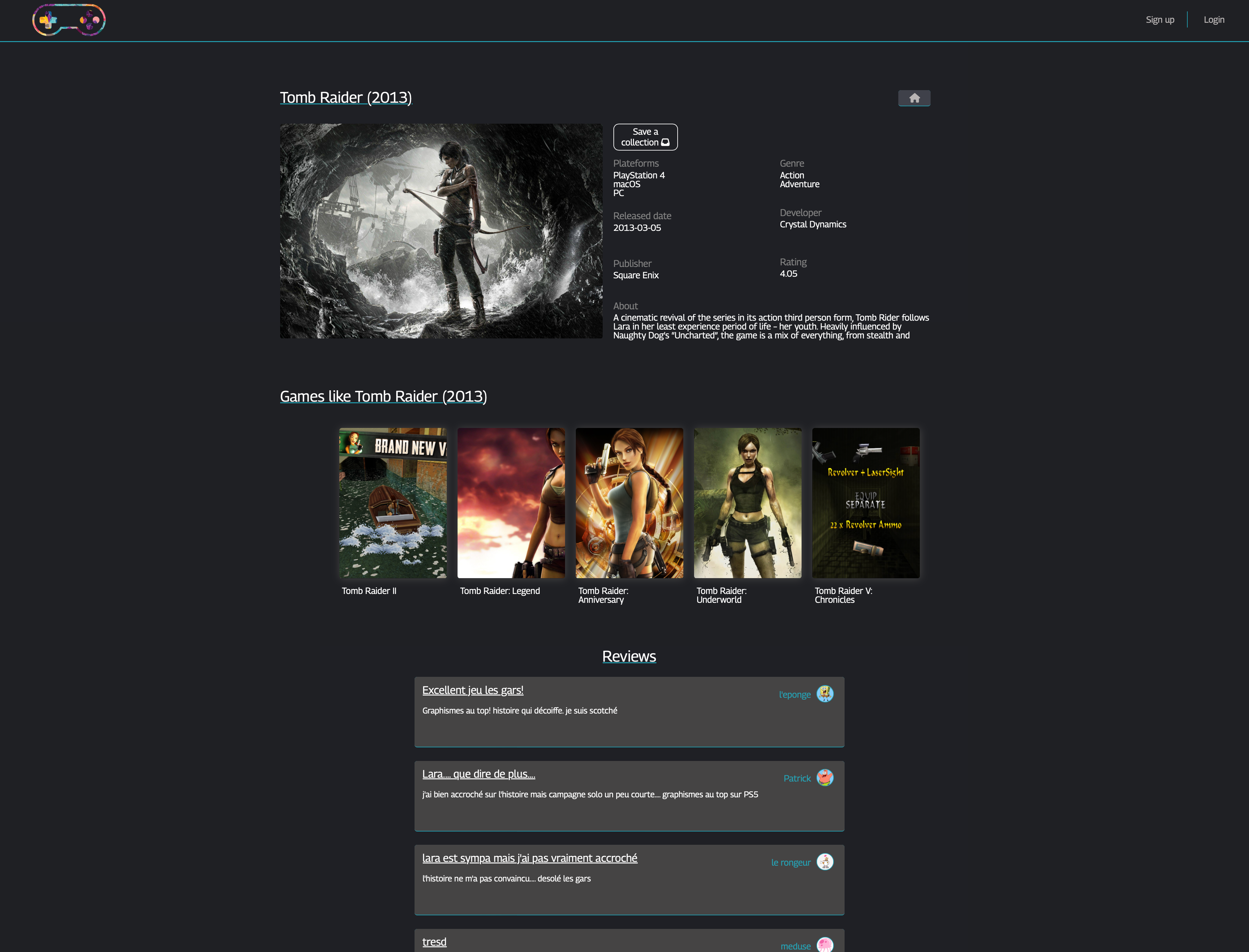Open the review Excellent jeu les gars!

pos(473,690)
